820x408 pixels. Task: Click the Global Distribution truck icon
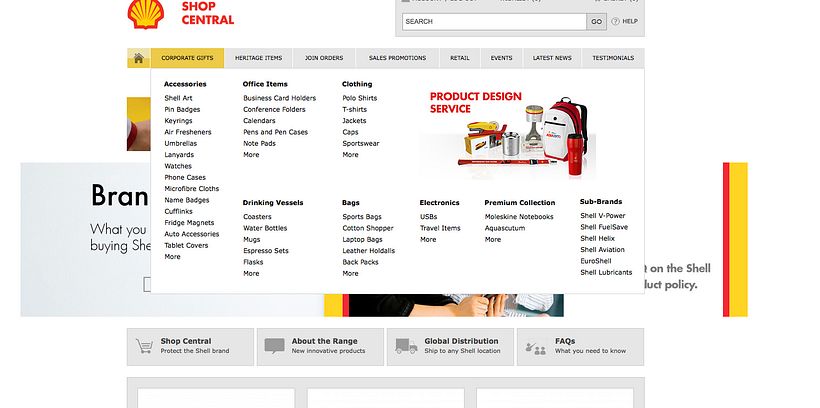pyautogui.click(x=406, y=346)
